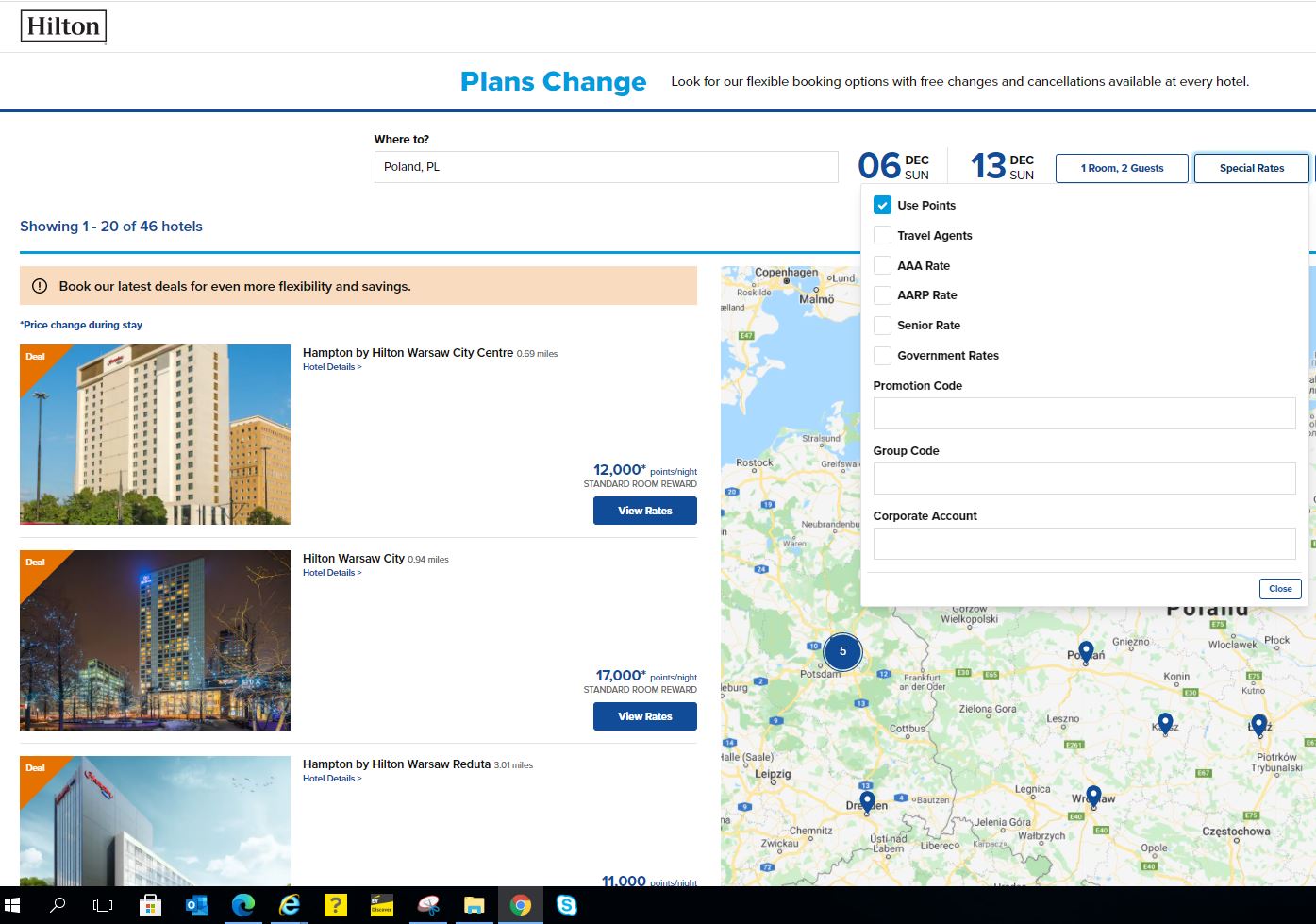Viewport: 1316px width, 924px height.
Task: Click the '*Price change during stay' note
Action: pos(81,325)
